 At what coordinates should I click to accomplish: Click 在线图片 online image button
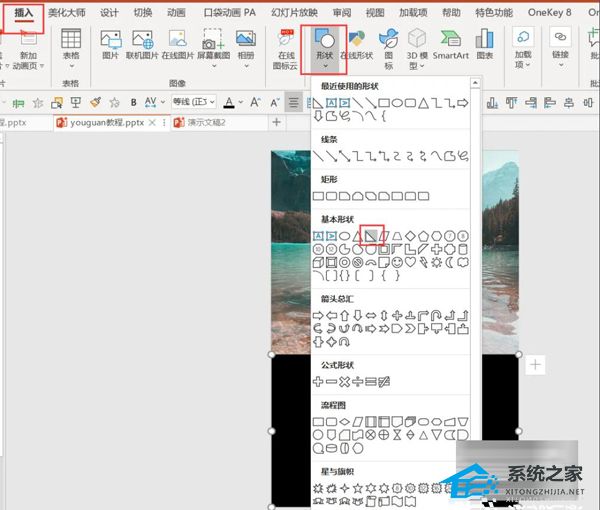[178, 45]
